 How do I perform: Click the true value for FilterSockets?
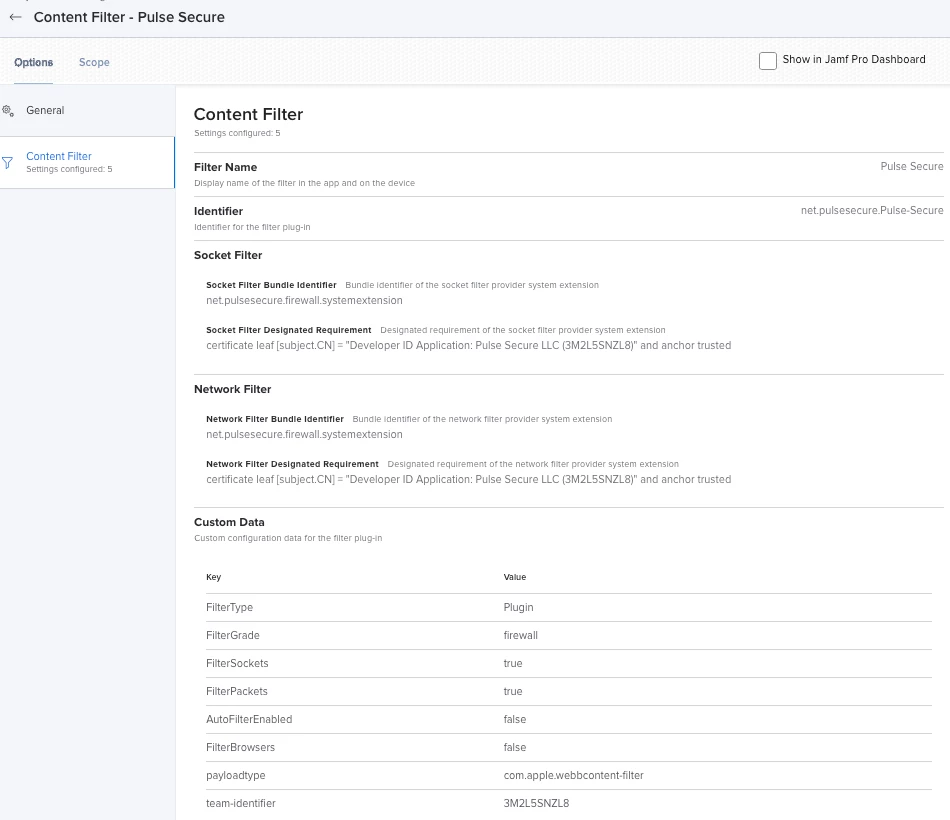(513, 663)
